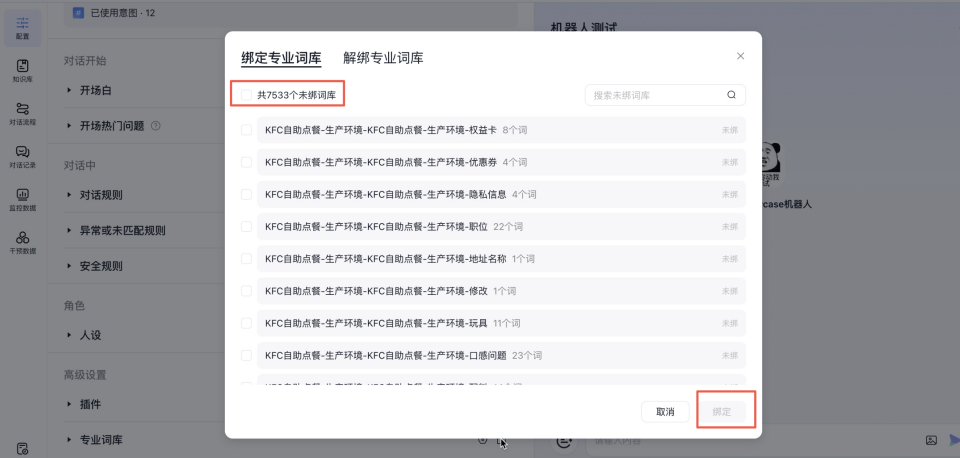Open 监控数据 in the sidebar

(x=22, y=200)
